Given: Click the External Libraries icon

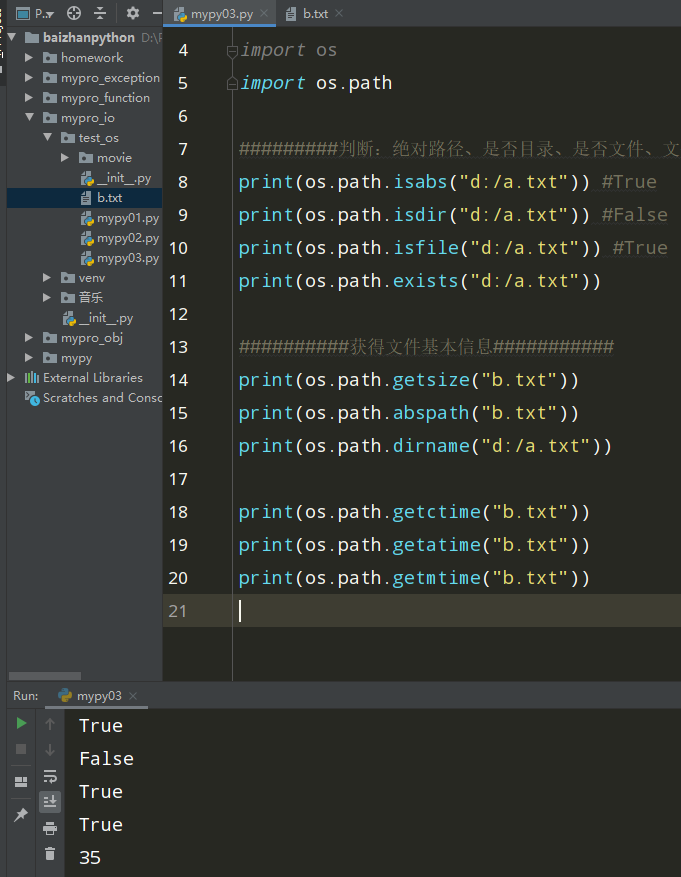Looking at the screenshot, I should [32, 378].
